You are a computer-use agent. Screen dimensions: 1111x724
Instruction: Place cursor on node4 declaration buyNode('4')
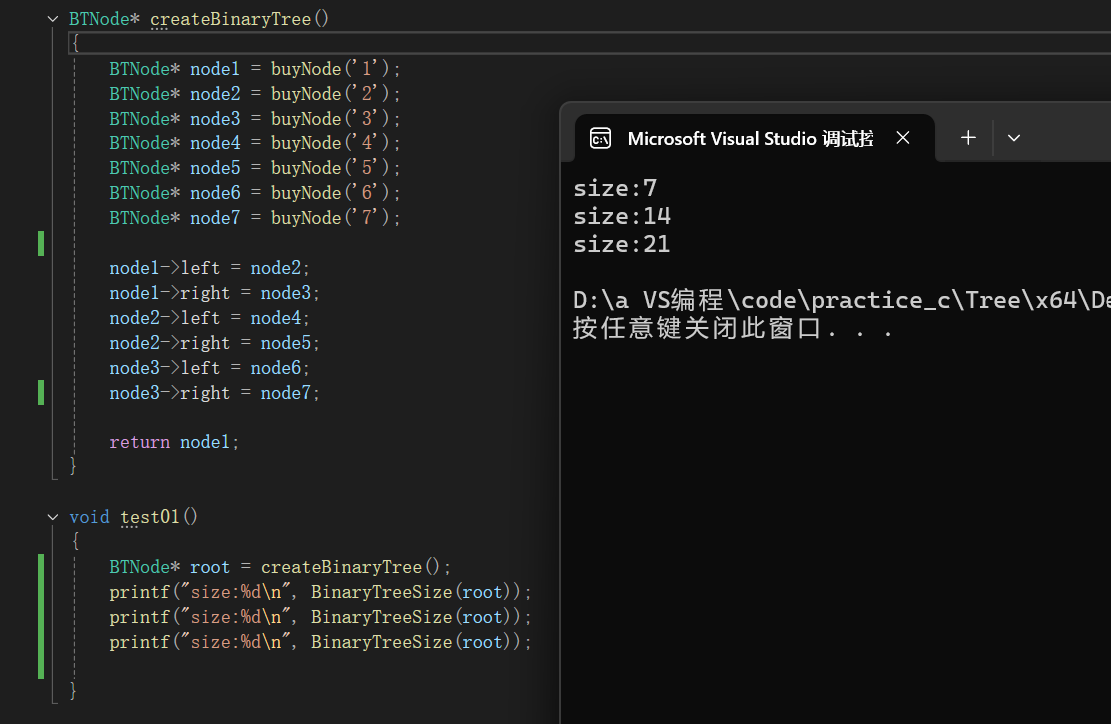click(x=254, y=143)
